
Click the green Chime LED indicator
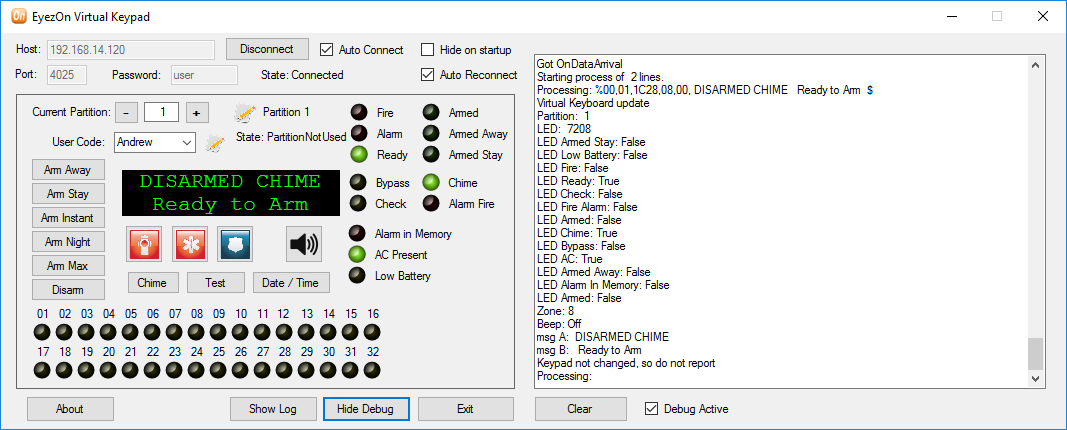click(431, 182)
